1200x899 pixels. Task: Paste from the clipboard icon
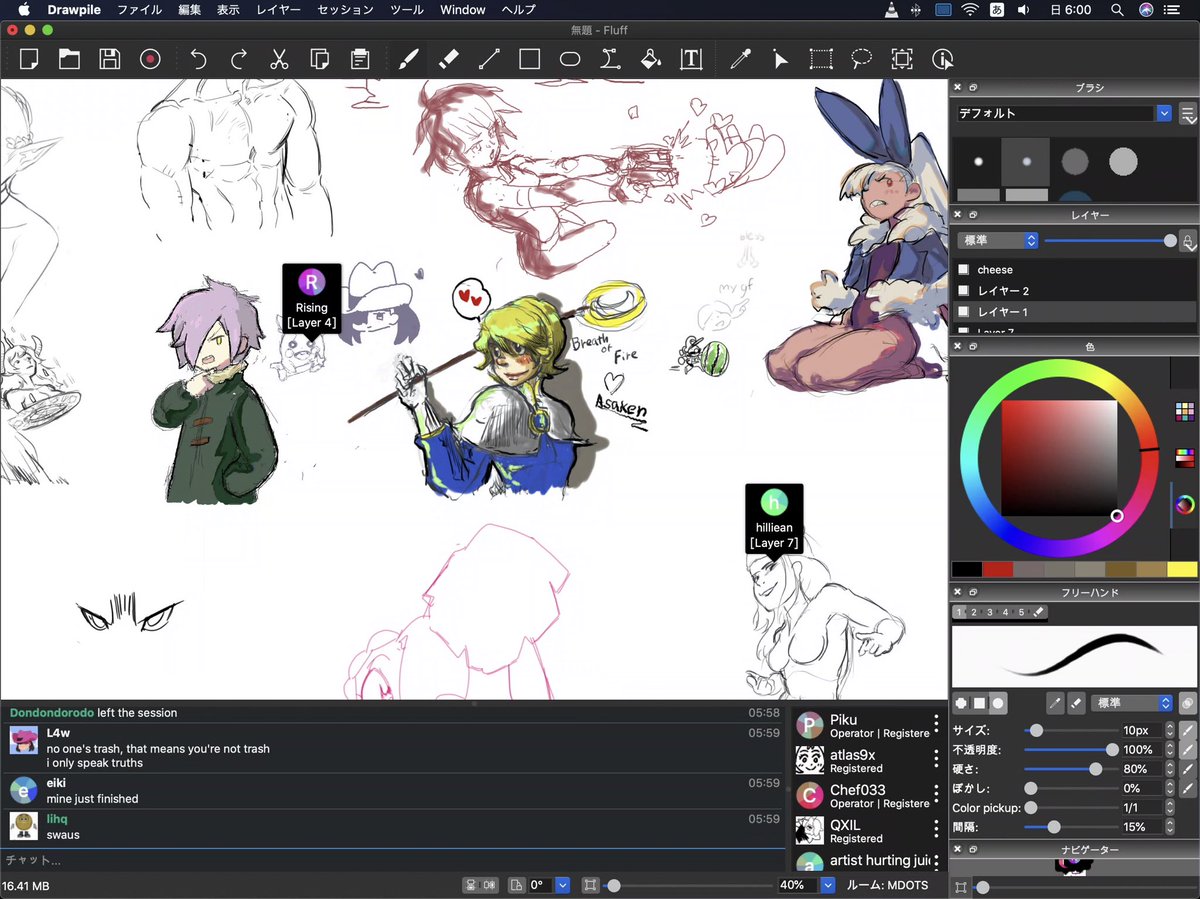coord(360,60)
